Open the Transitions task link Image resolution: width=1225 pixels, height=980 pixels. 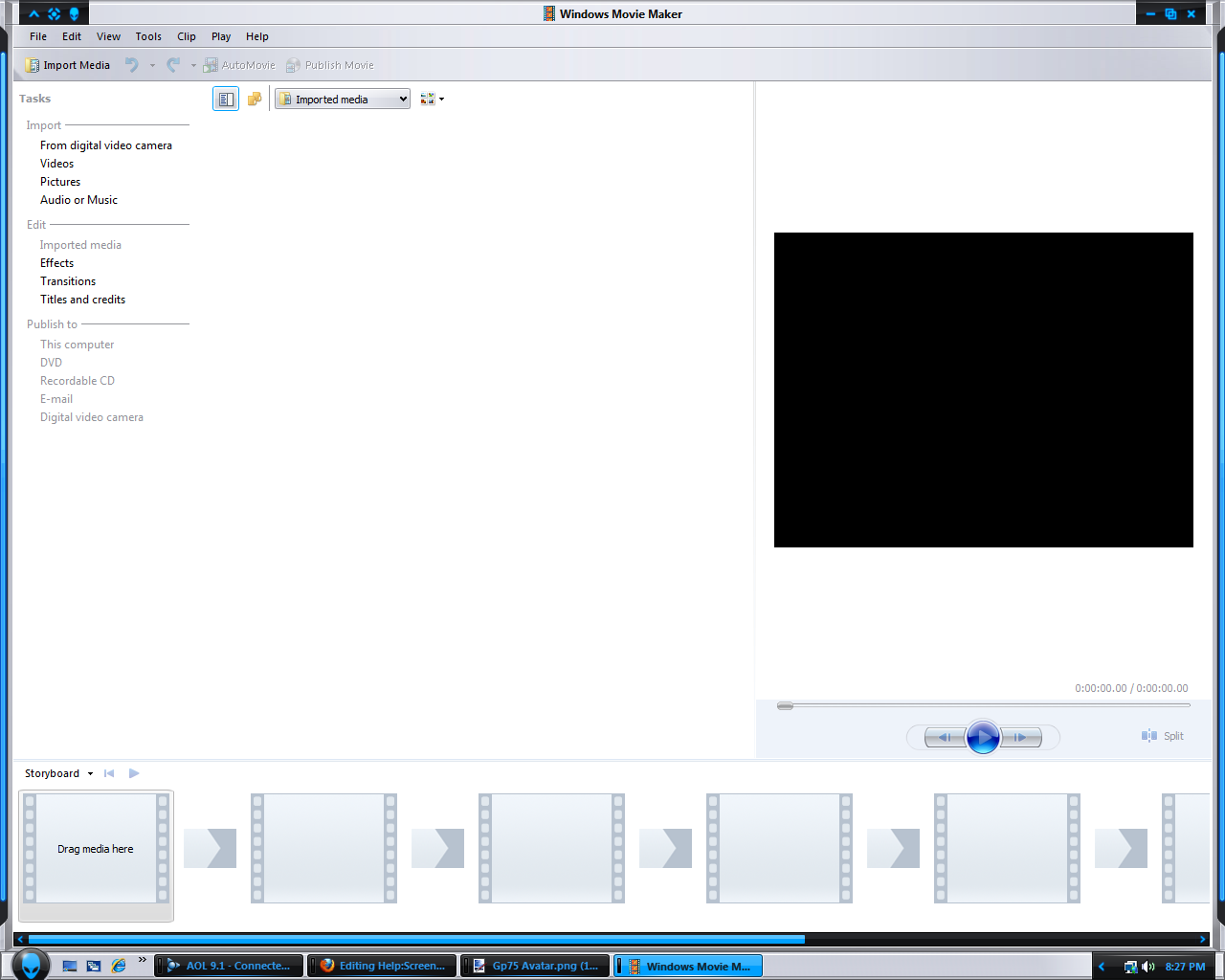pos(68,281)
